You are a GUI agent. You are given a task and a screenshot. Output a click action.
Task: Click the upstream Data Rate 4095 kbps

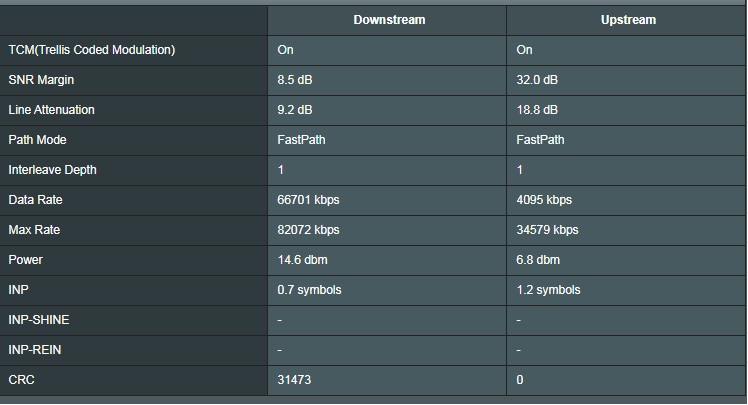pyautogui.click(x=544, y=200)
